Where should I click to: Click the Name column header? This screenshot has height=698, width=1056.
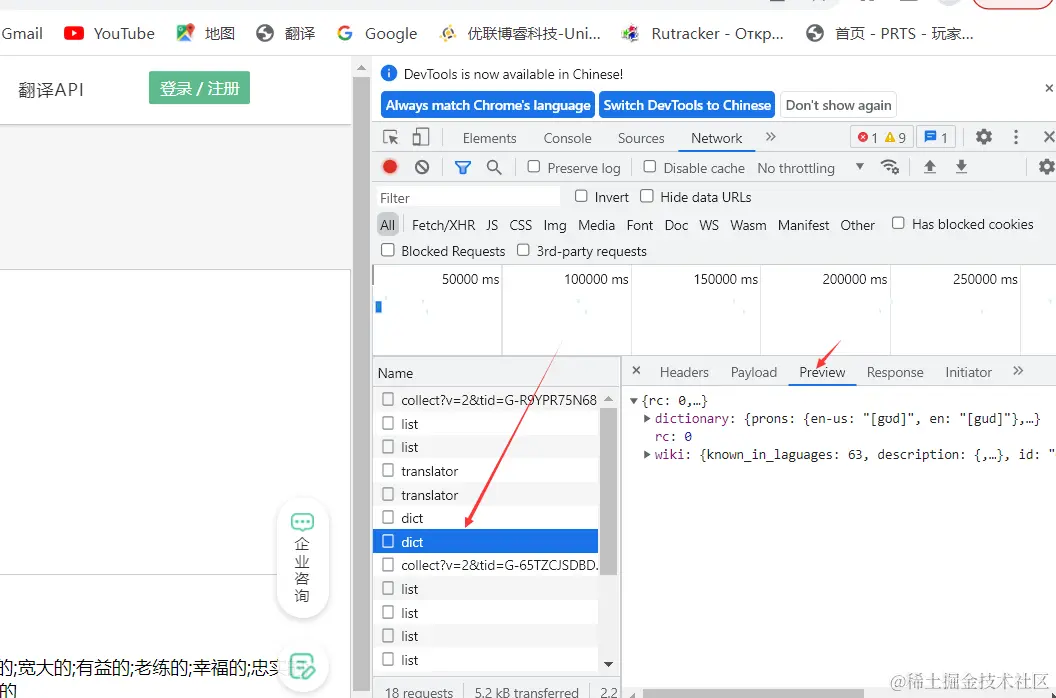(x=496, y=373)
